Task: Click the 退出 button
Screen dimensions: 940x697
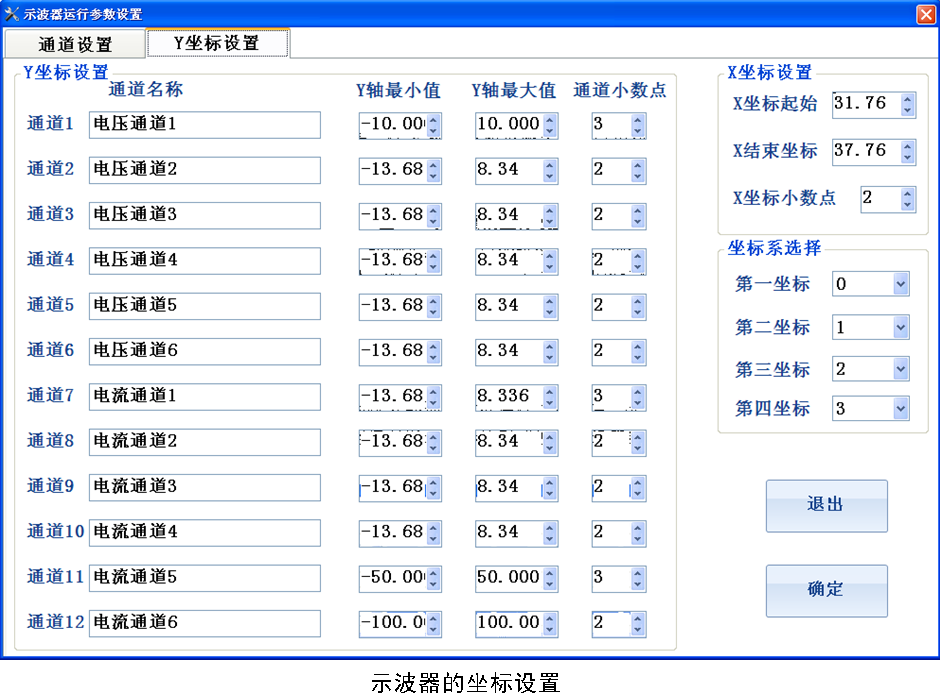Action: pyautogui.click(x=826, y=505)
